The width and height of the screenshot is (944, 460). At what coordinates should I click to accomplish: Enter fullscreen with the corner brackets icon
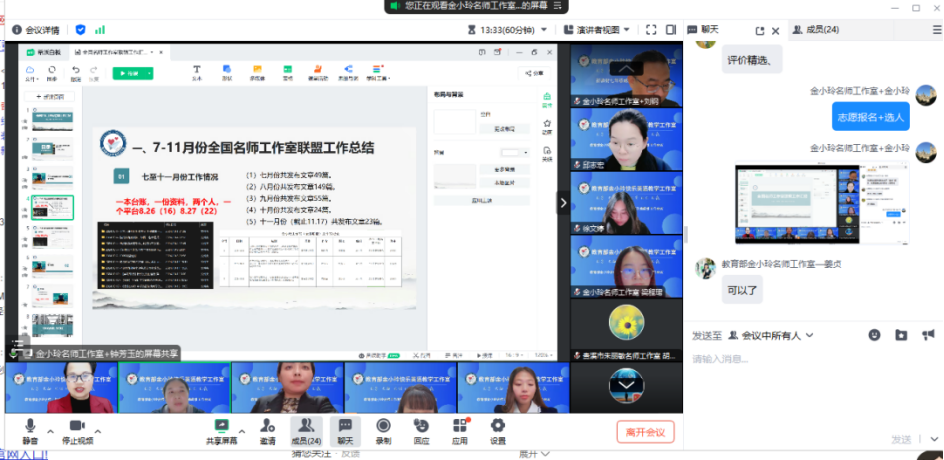point(651,30)
